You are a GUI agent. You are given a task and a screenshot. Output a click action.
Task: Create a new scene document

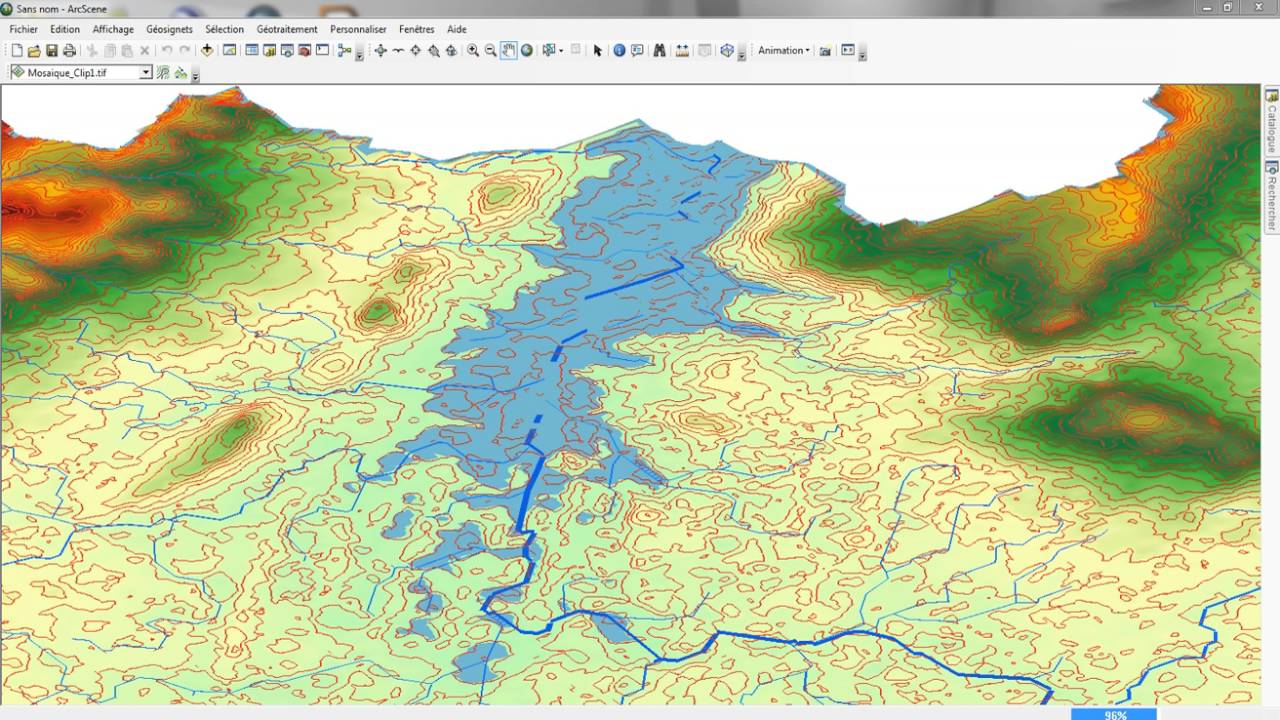click(17, 50)
